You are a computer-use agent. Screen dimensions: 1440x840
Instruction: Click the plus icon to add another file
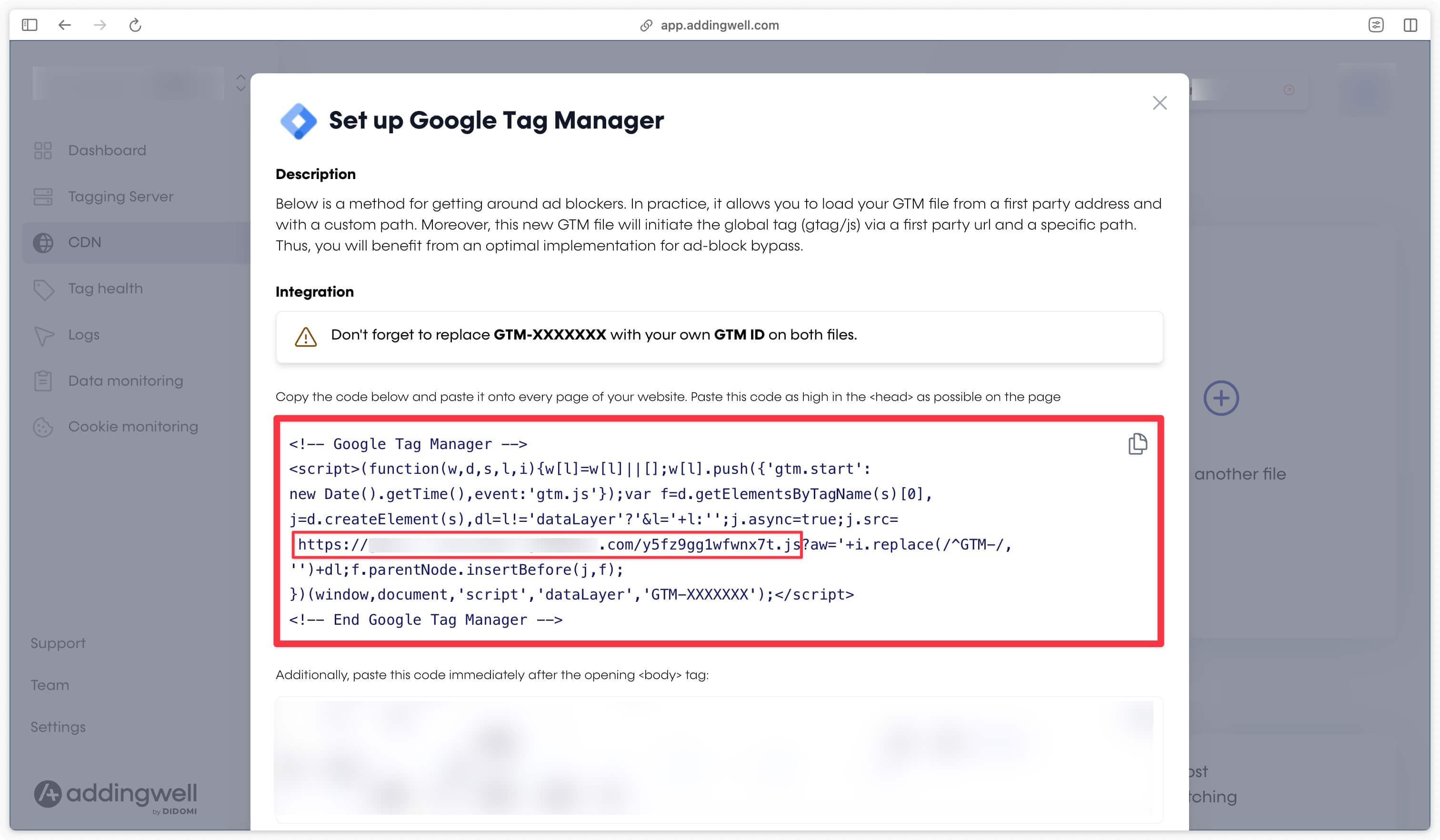pyautogui.click(x=1221, y=398)
